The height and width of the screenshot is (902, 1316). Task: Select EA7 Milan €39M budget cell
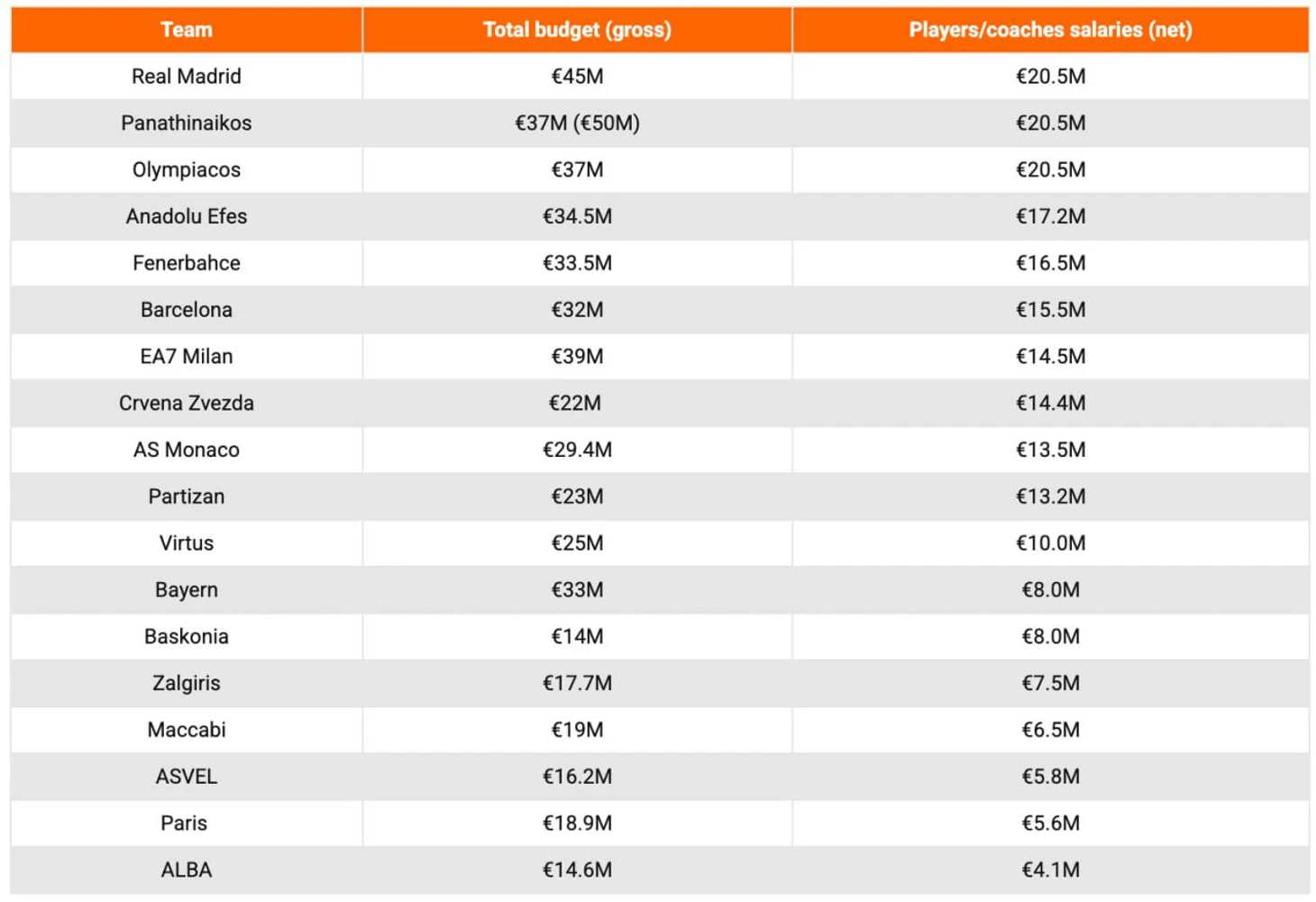pyautogui.click(x=577, y=357)
